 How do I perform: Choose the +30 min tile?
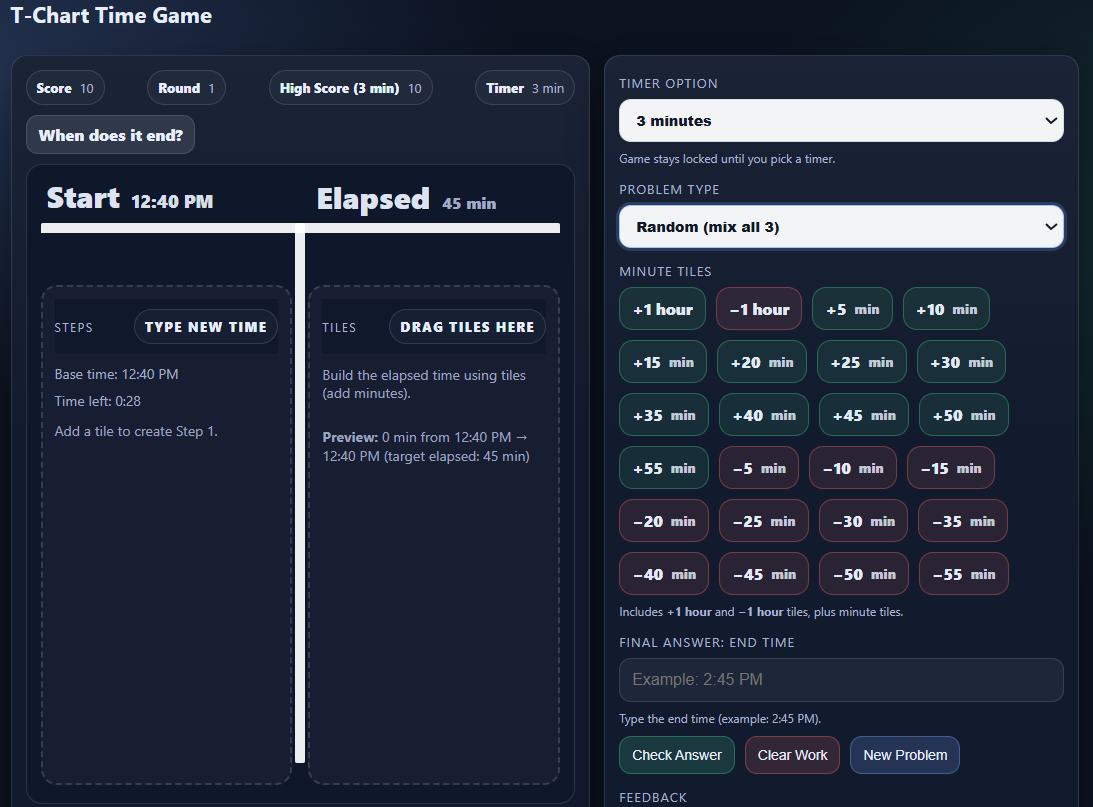tap(961, 362)
